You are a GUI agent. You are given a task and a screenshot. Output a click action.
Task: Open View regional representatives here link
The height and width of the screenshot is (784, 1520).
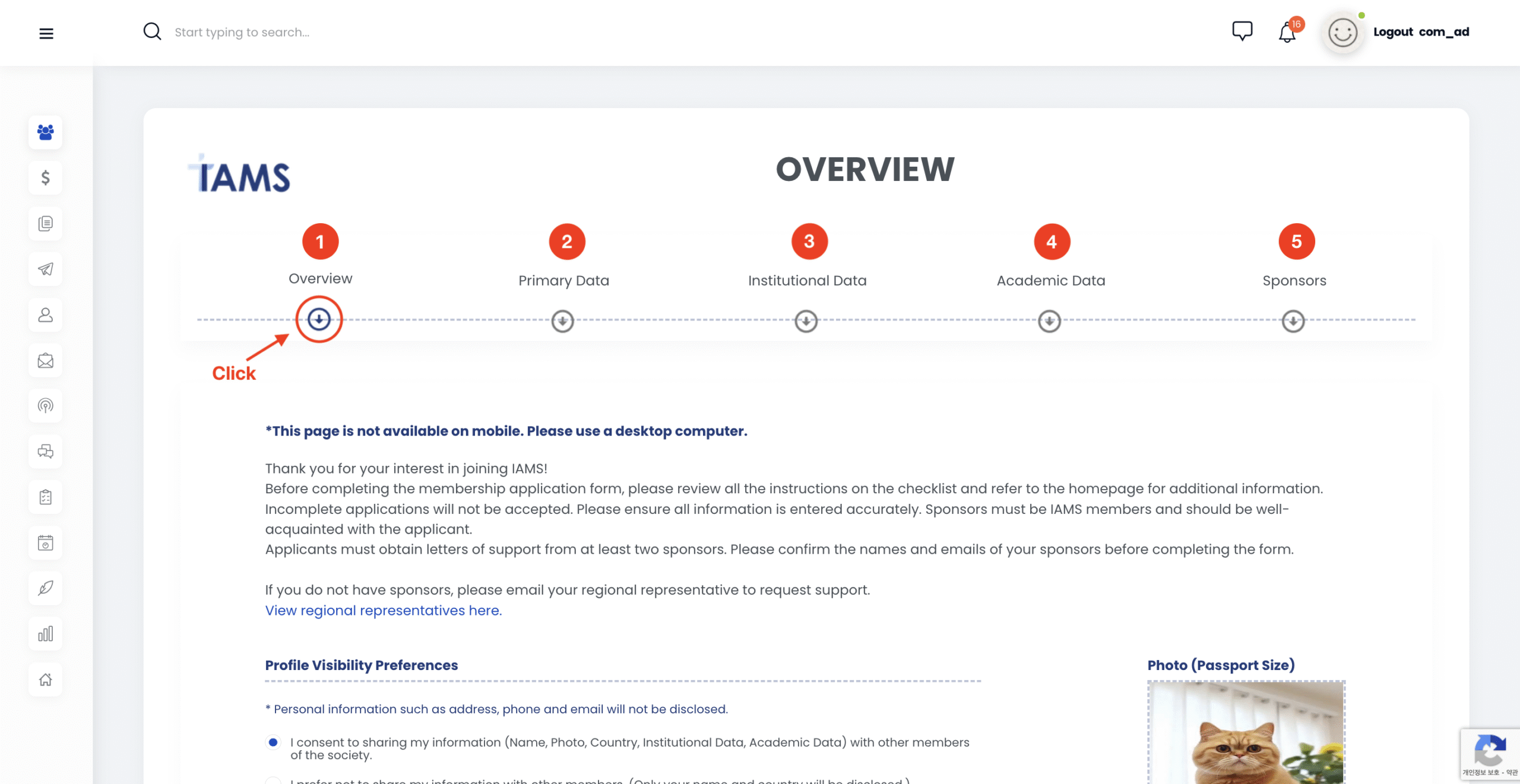click(383, 610)
